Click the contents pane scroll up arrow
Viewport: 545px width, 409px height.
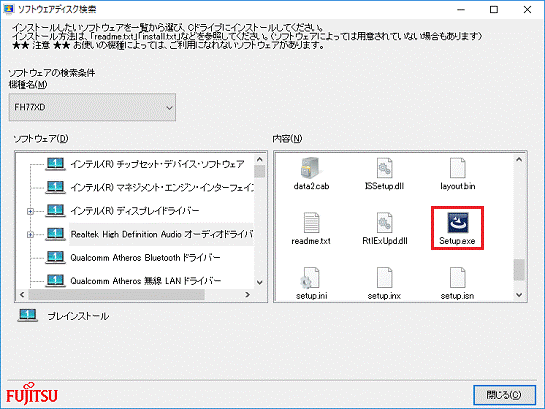519,159
